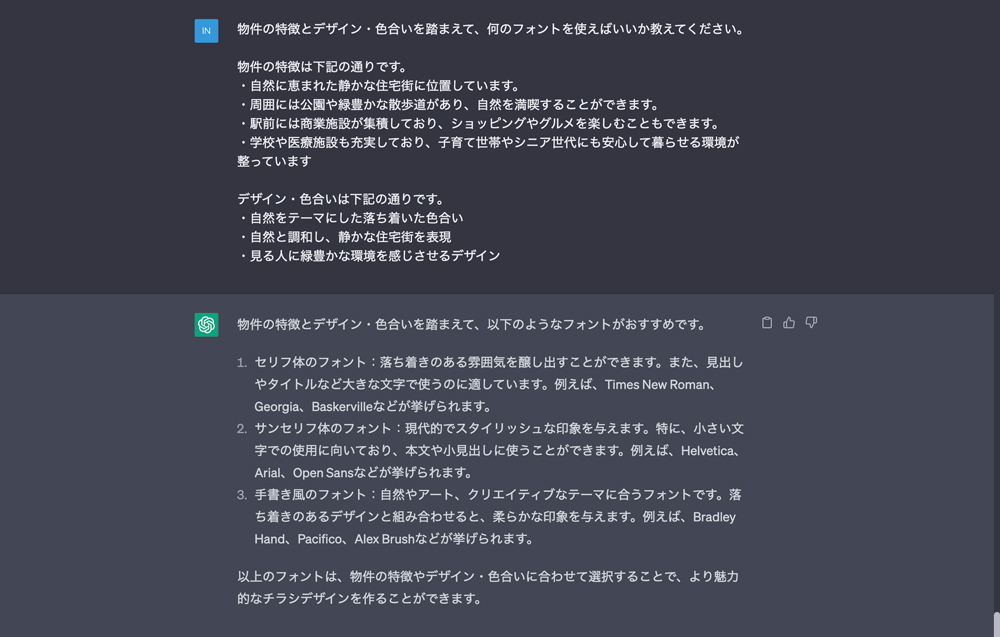Click the blue "IN" user avatar
The height and width of the screenshot is (637, 1000).
tap(206, 31)
